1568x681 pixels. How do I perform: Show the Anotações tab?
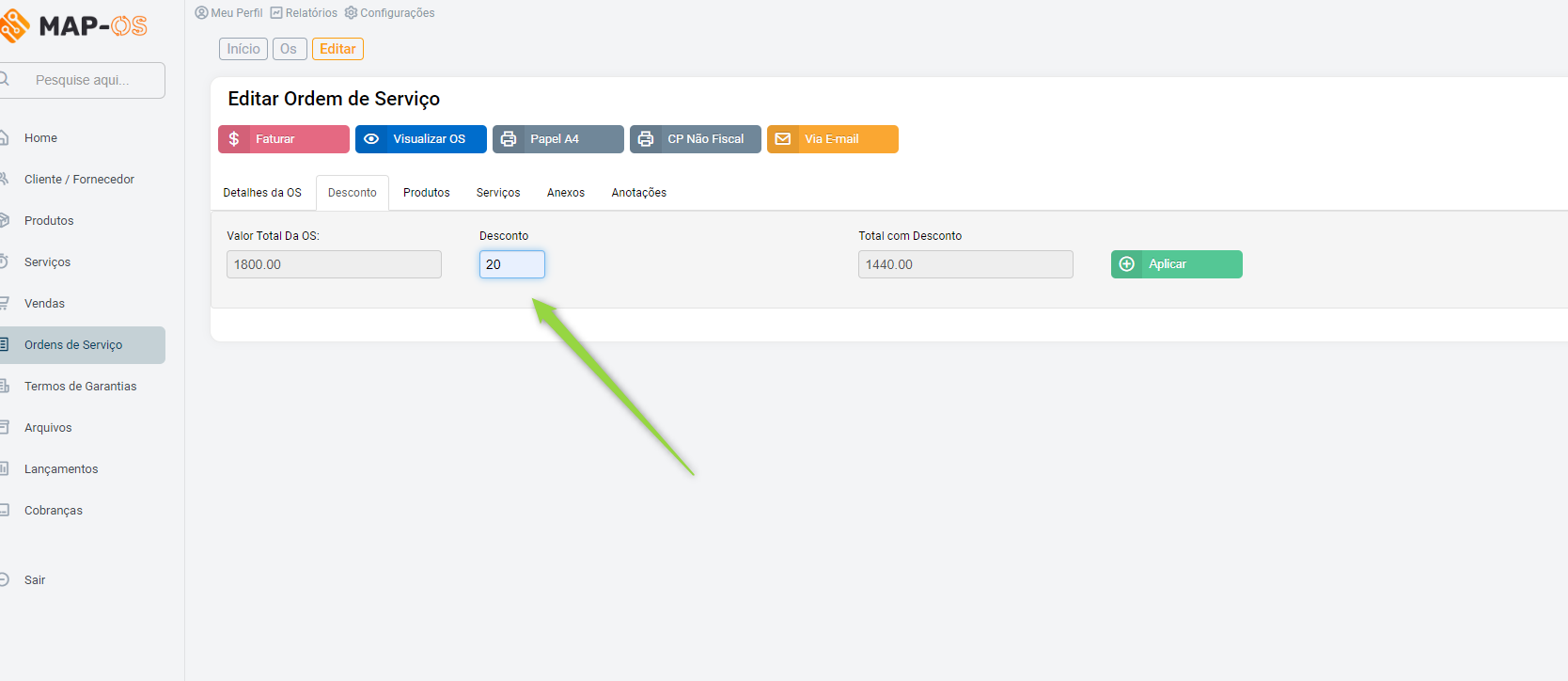coord(639,193)
